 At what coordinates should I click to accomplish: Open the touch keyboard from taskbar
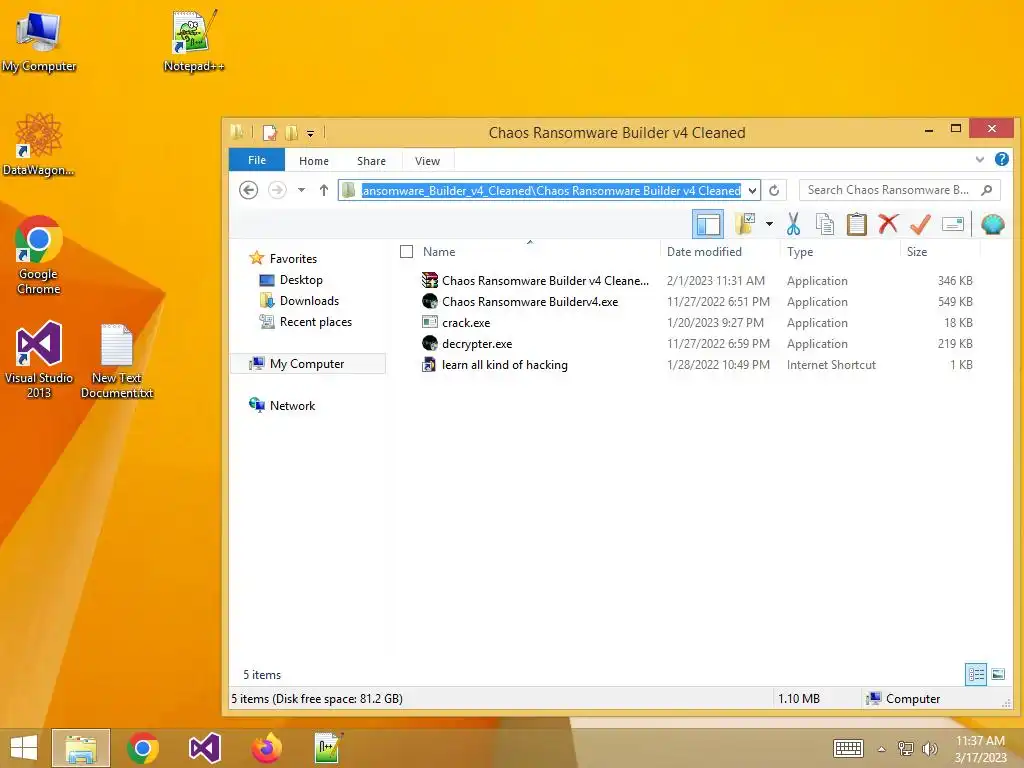pos(848,748)
